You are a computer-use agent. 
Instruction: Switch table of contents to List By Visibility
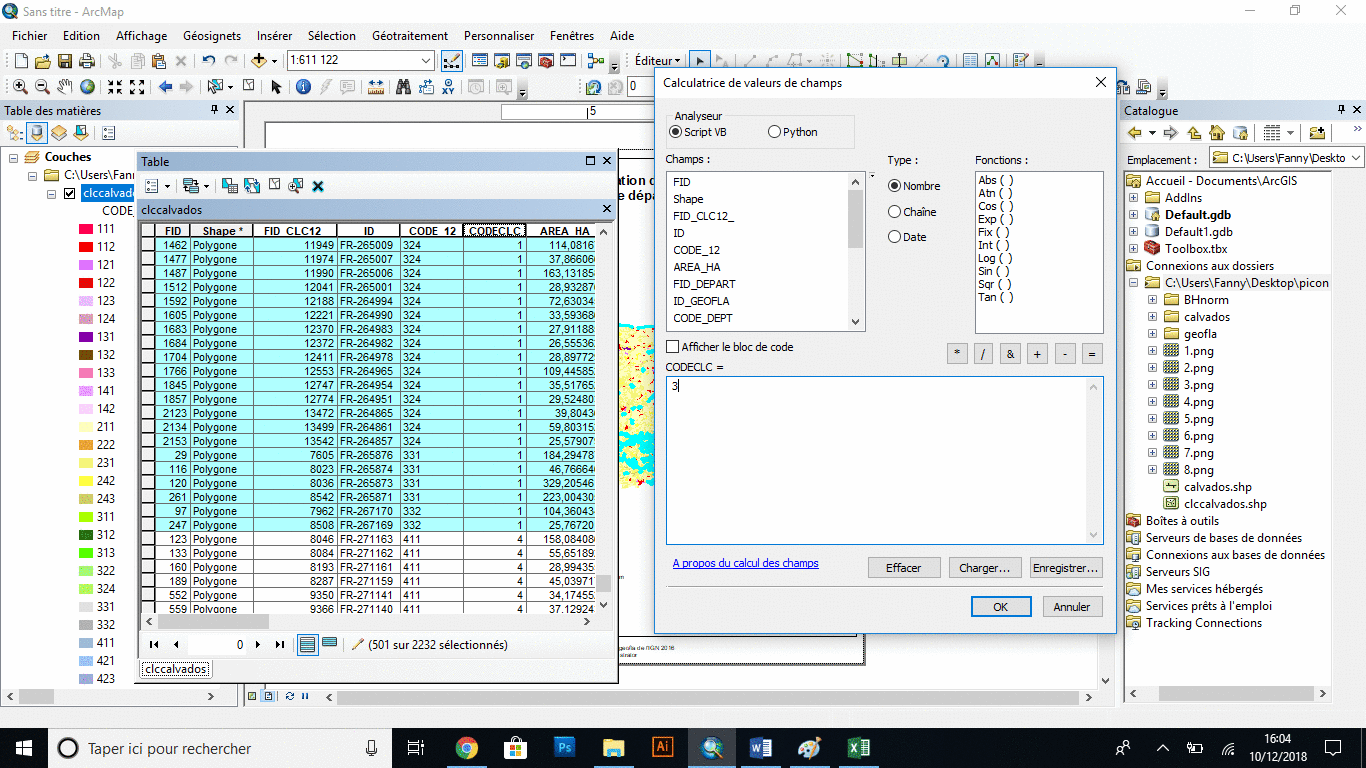[x=59, y=133]
